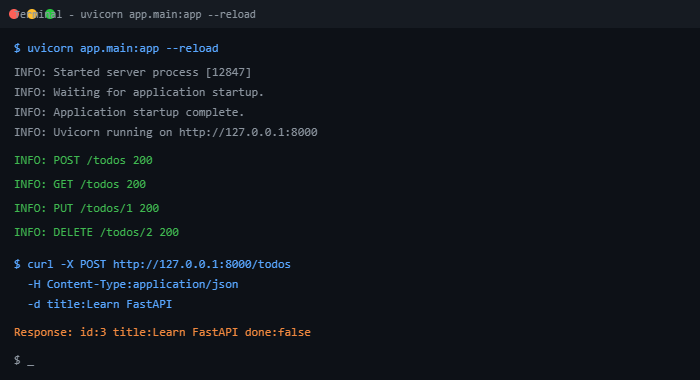700x380 pixels.
Task: Click the -H Content-Type:application/json line
Action: (133, 284)
